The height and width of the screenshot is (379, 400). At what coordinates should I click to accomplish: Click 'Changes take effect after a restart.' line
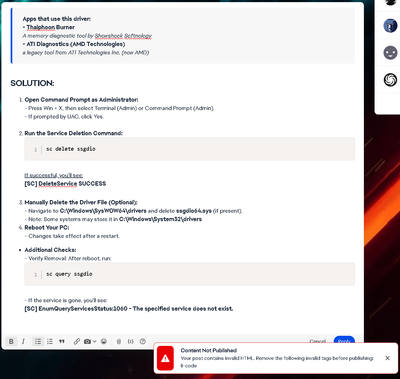click(x=72, y=236)
